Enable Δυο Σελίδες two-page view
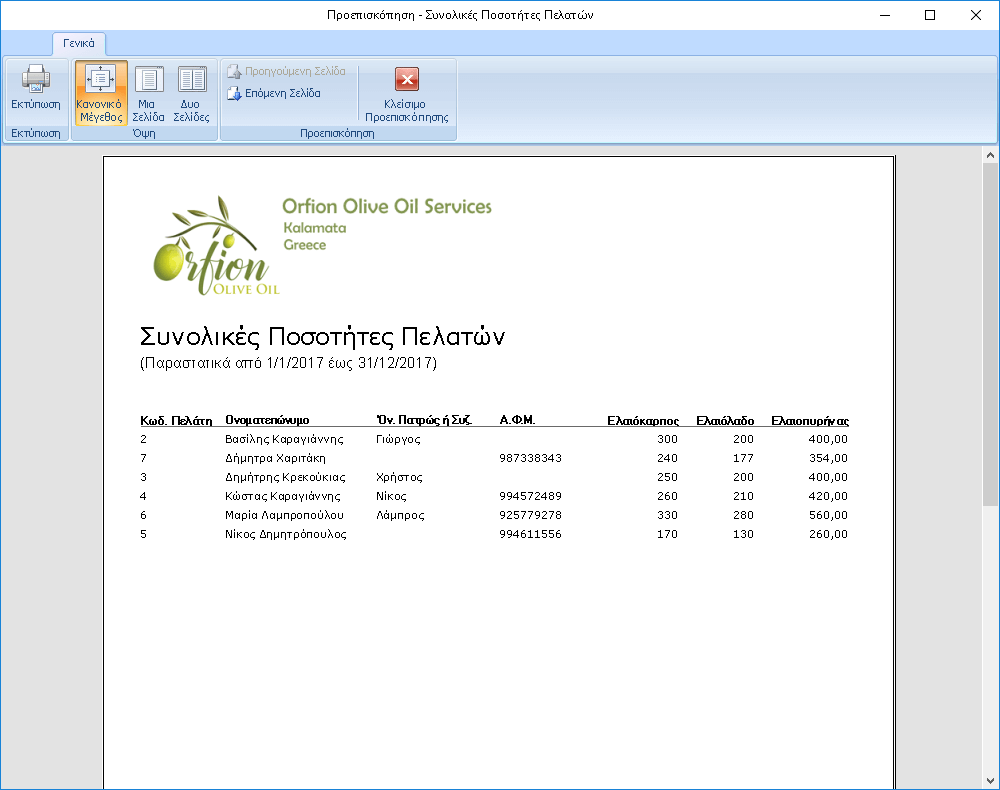This screenshot has width=1000, height=790. click(191, 92)
